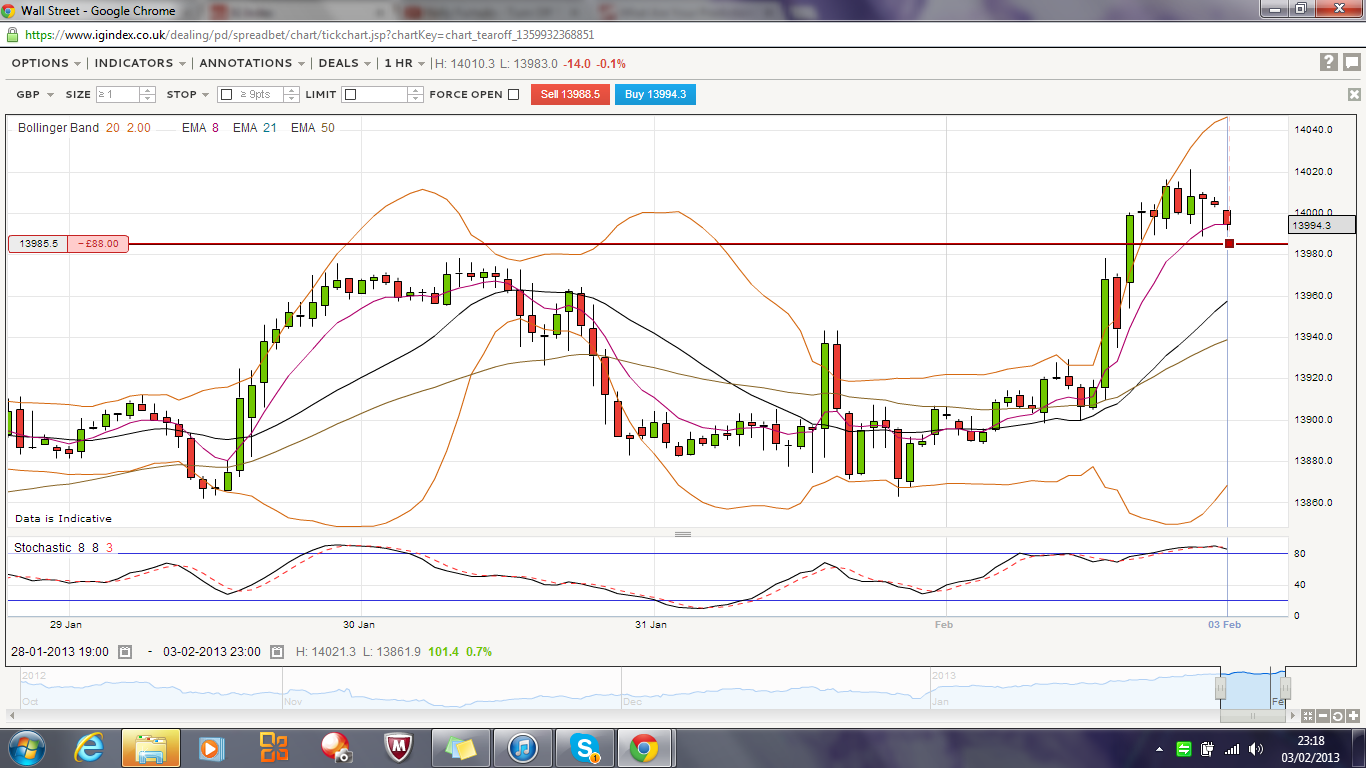Enable the Limit checkbox
Viewport: 1366px width, 768px height.
(350, 95)
